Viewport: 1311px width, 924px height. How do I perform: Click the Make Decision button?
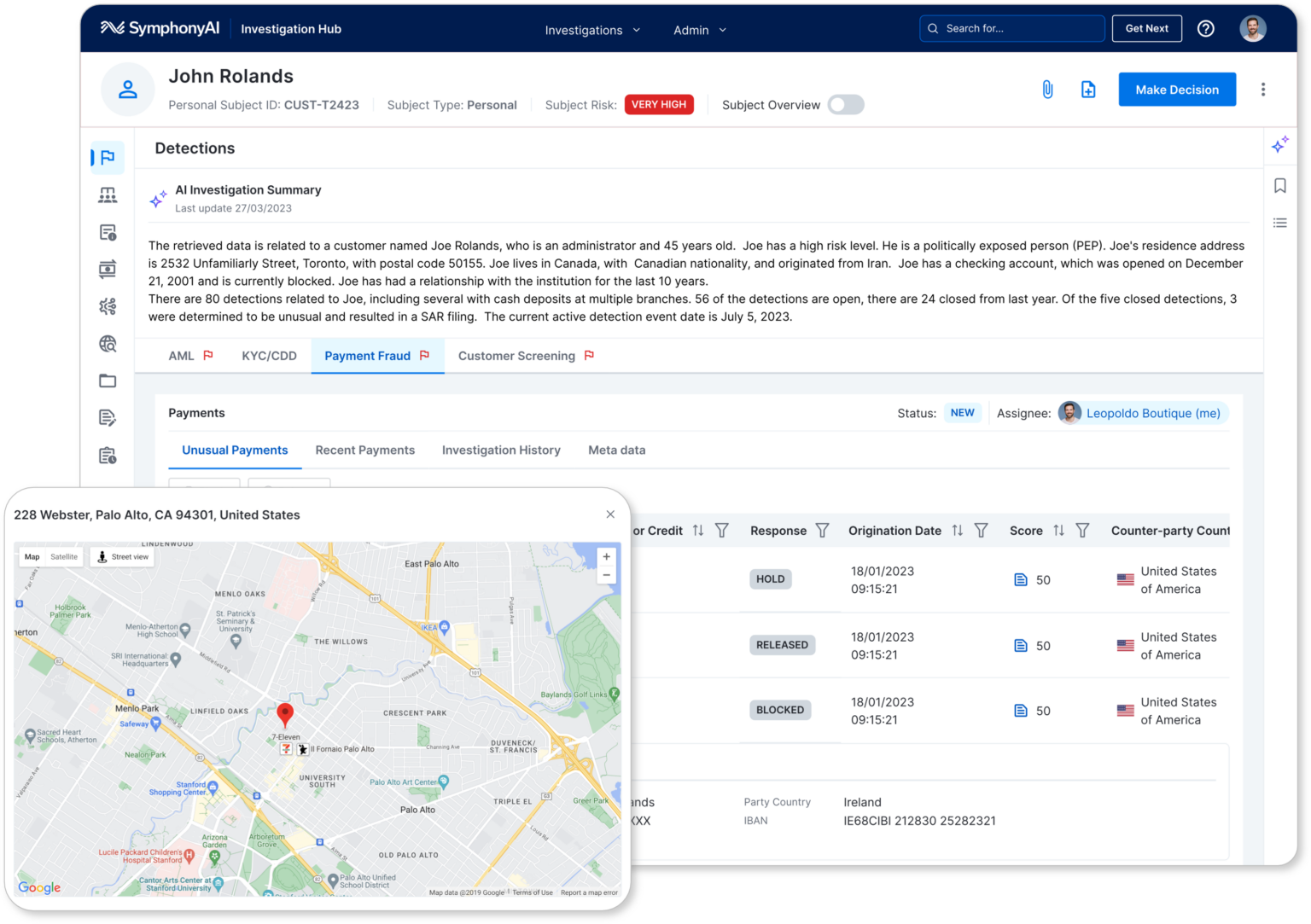click(1177, 89)
